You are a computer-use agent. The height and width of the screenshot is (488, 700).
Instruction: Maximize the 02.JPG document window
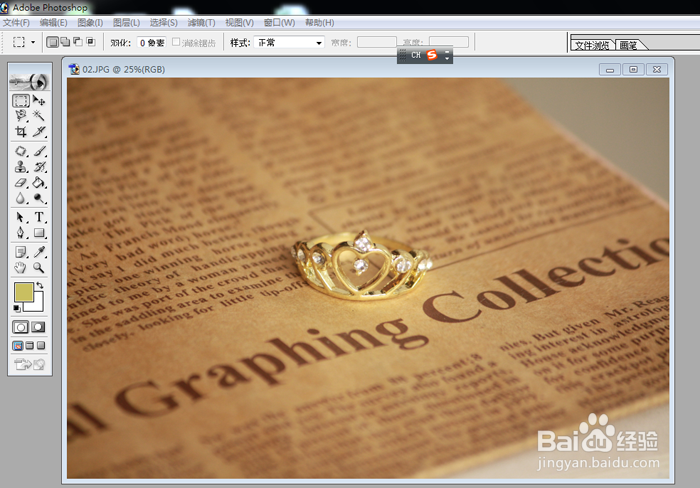(633, 69)
